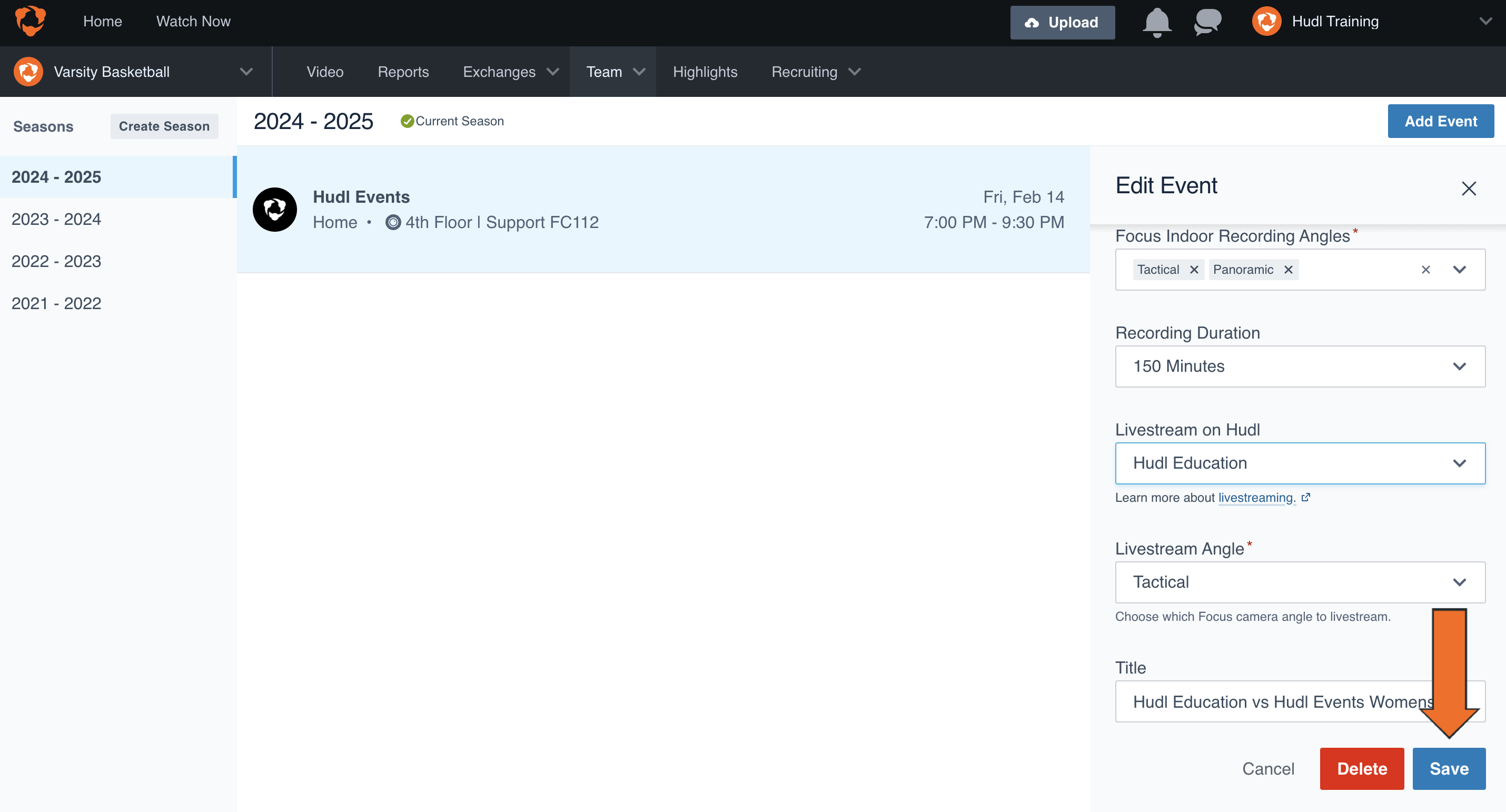This screenshot has height=812, width=1506.
Task: Expand the Recording Duration dropdown
Action: click(1460, 367)
